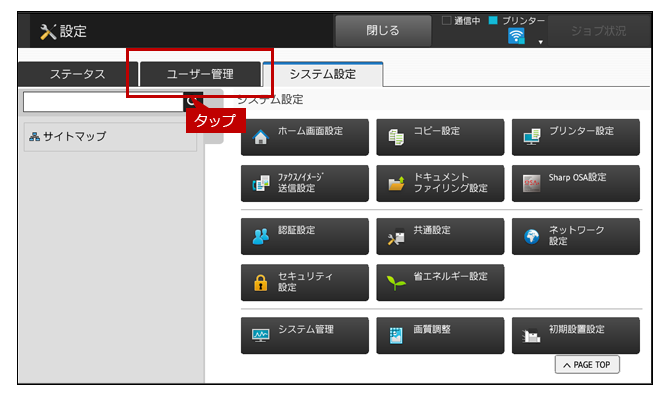
Task: Open コピー設定 copy icon
Action: pyautogui.click(x=396, y=137)
